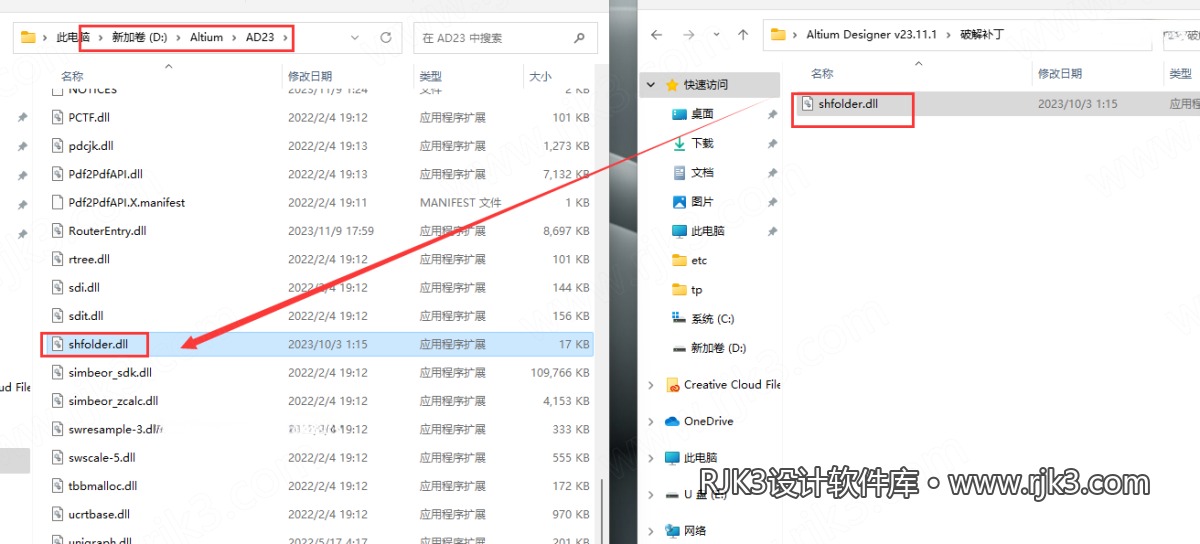Open address history dropdown in AD23 window
The width and height of the screenshot is (1200, 544).
pos(357,38)
